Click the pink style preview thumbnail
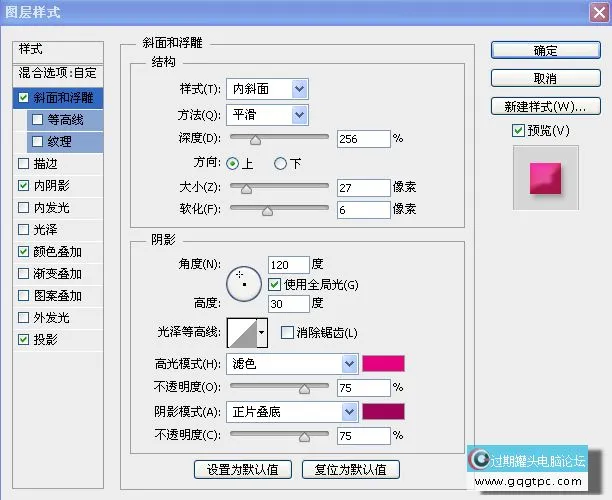This screenshot has width=612, height=500. click(x=545, y=177)
